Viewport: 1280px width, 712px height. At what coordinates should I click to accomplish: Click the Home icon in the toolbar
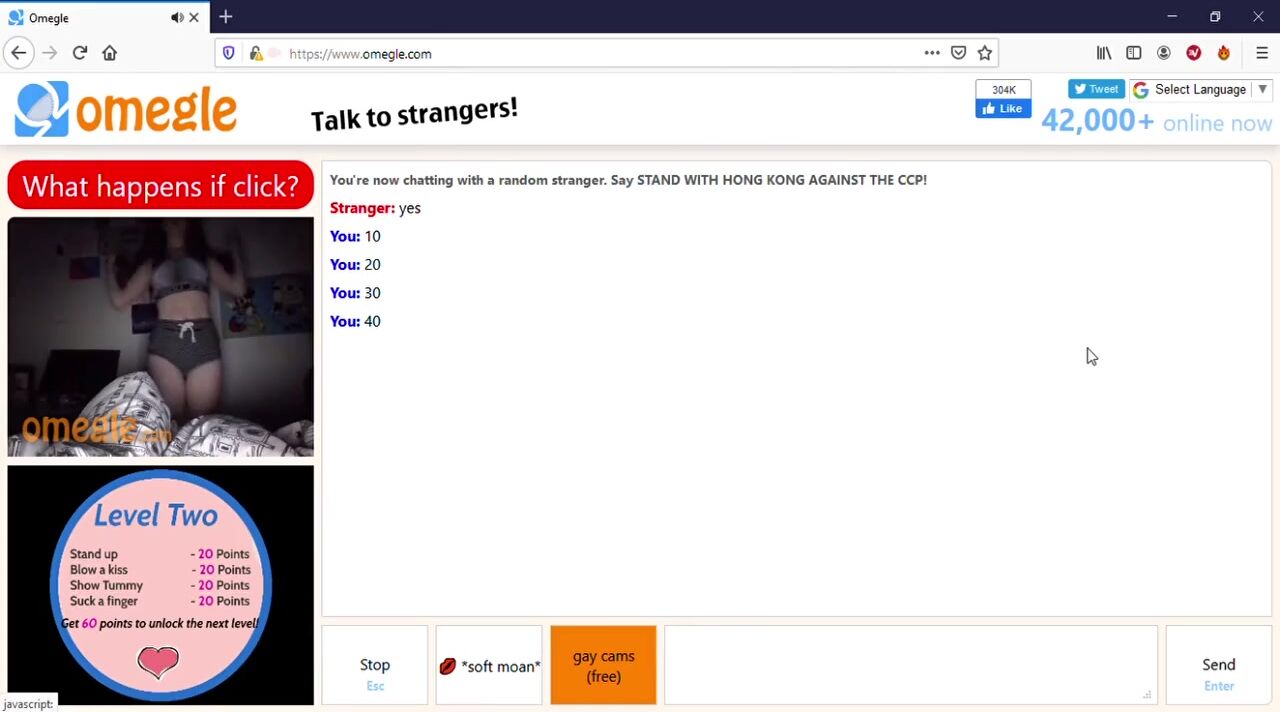click(x=110, y=53)
